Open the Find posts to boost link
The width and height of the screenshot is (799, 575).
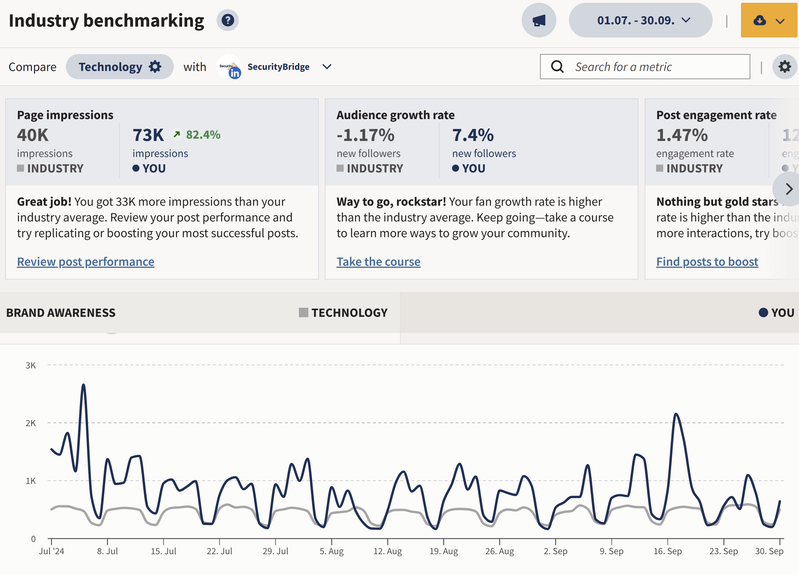(707, 262)
